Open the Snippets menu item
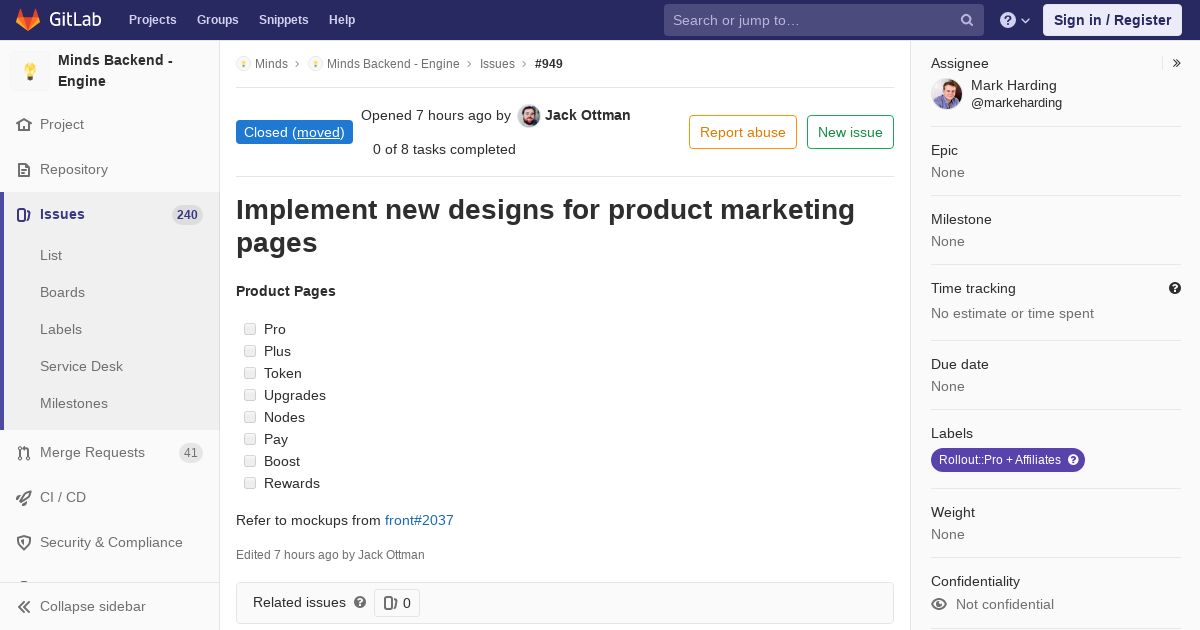Image resolution: width=1200 pixels, height=630 pixels. pos(283,20)
